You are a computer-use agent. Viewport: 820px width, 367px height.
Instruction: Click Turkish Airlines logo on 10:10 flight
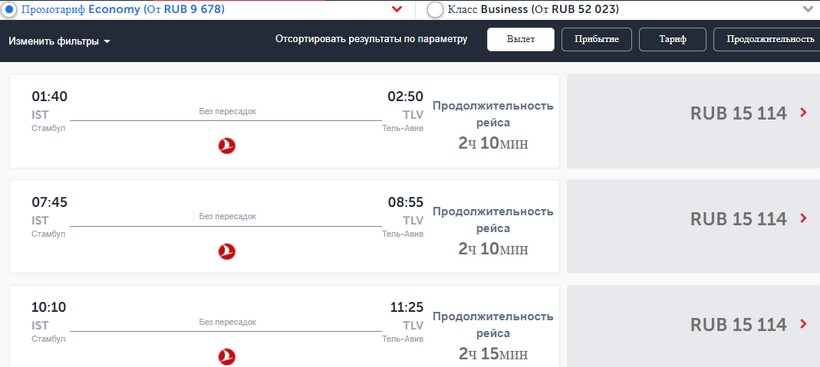pyautogui.click(x=226, y=357)
